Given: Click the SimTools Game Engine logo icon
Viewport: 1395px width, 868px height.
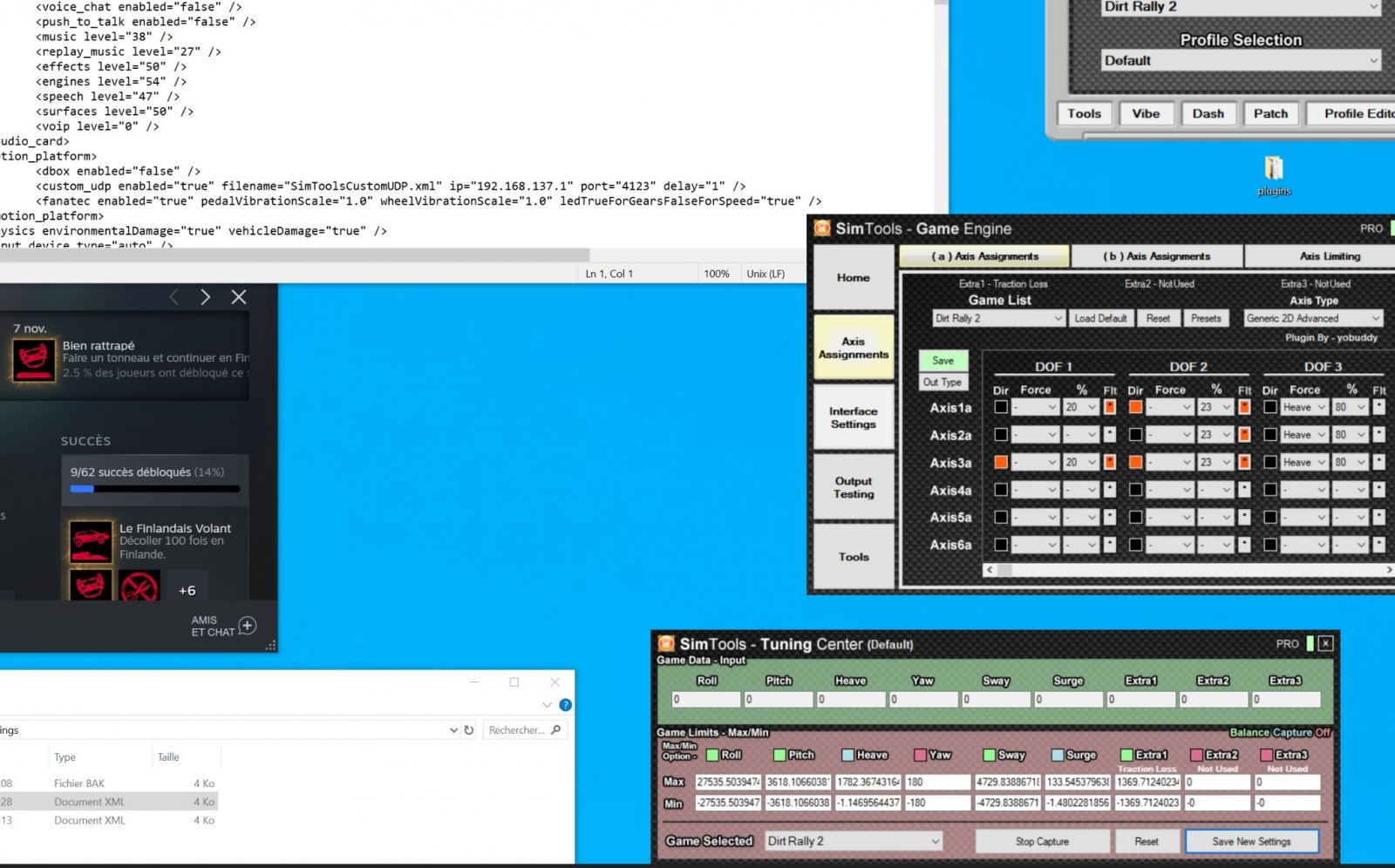Looking at the screenshot, I should pos(822,228).
